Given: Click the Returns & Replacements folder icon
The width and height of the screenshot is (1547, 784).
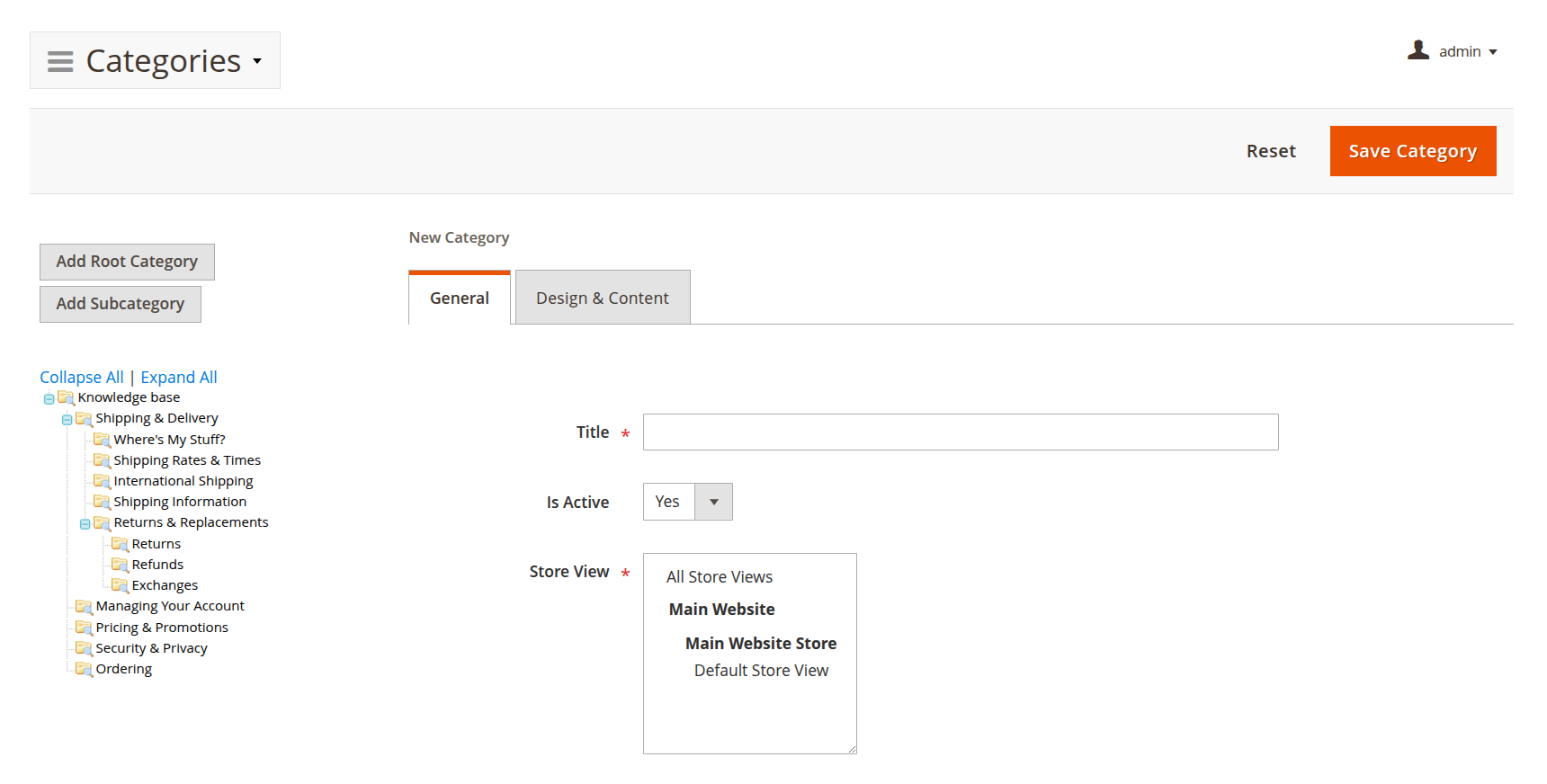Looking at the screenshot, I should 102,522.
